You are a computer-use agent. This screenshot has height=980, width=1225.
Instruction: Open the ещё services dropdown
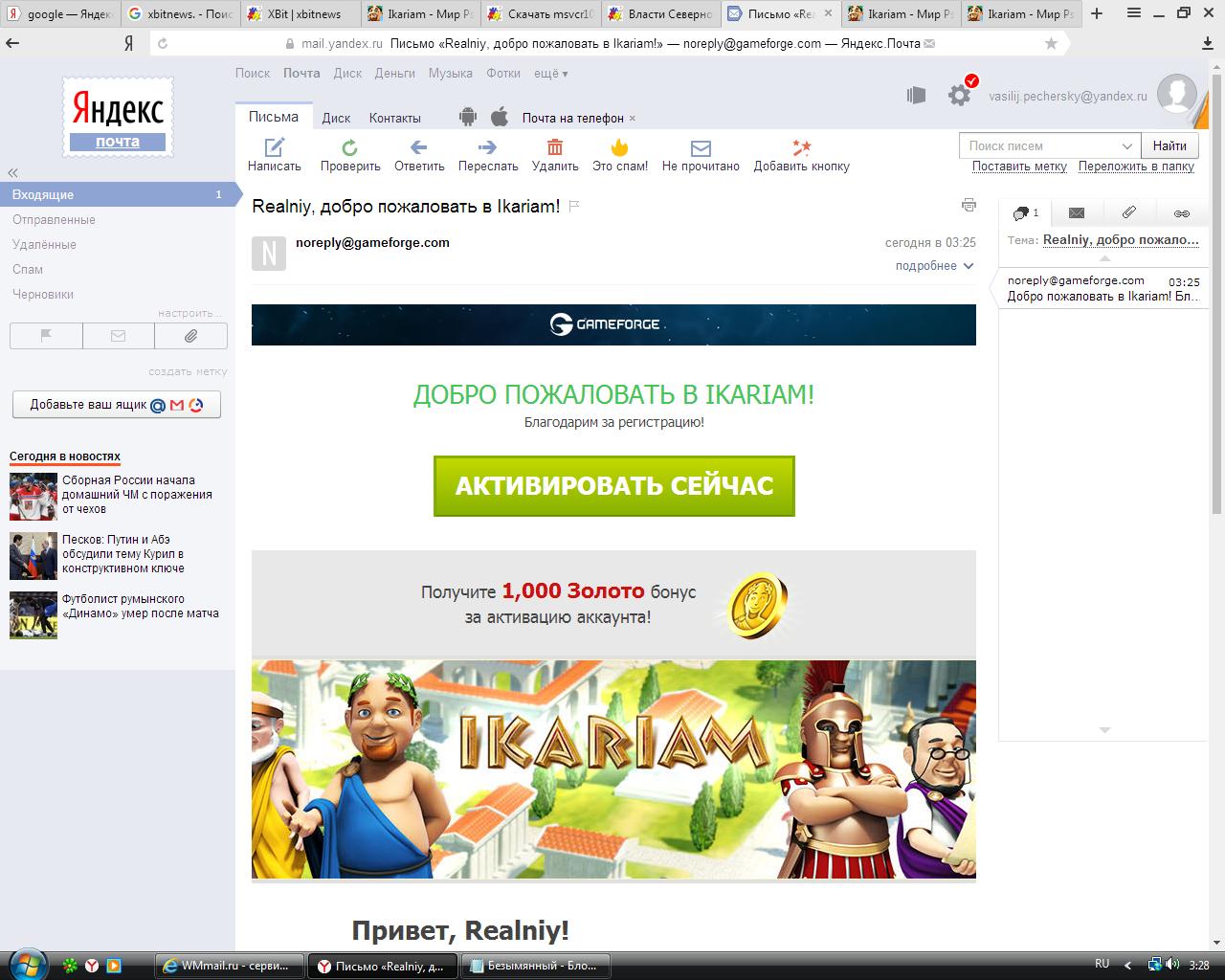click(550, 74)
